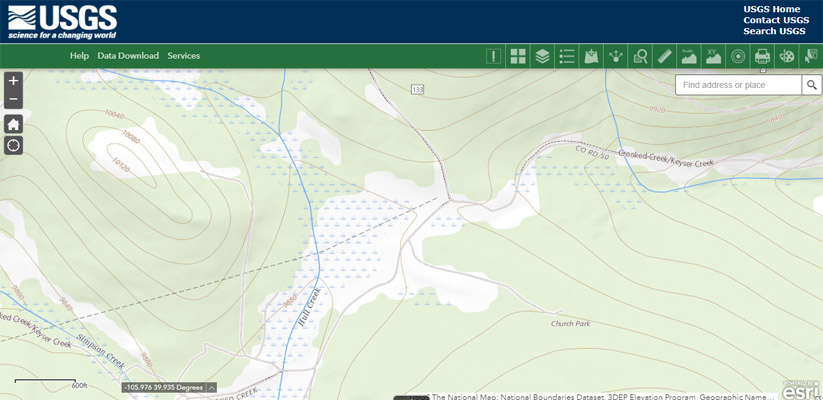Viewport: 823px width, 400px height.
Task: Go to the default home extent
Action: pos(13,124)
